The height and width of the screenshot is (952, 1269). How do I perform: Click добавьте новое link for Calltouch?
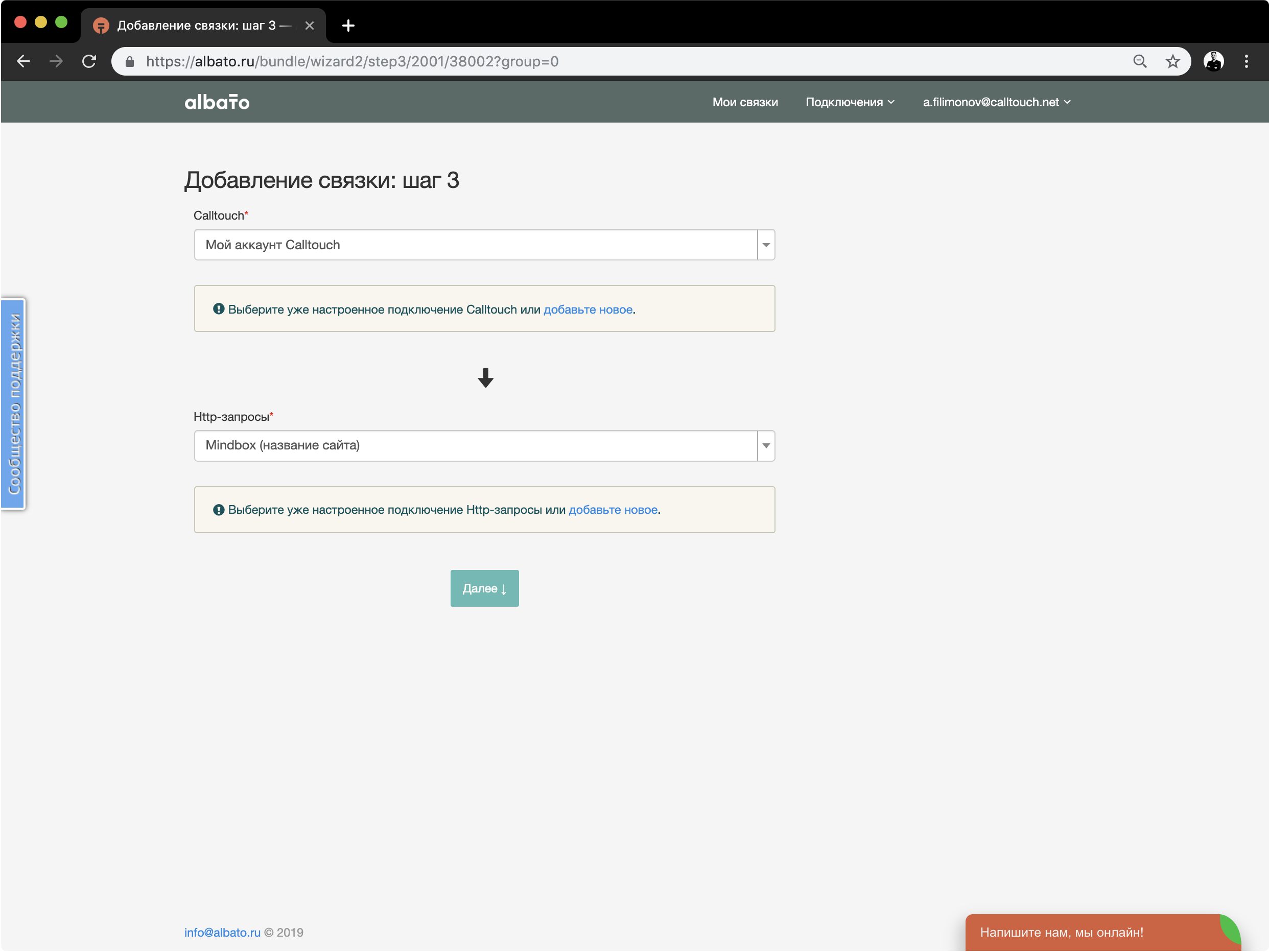point(588,309)
